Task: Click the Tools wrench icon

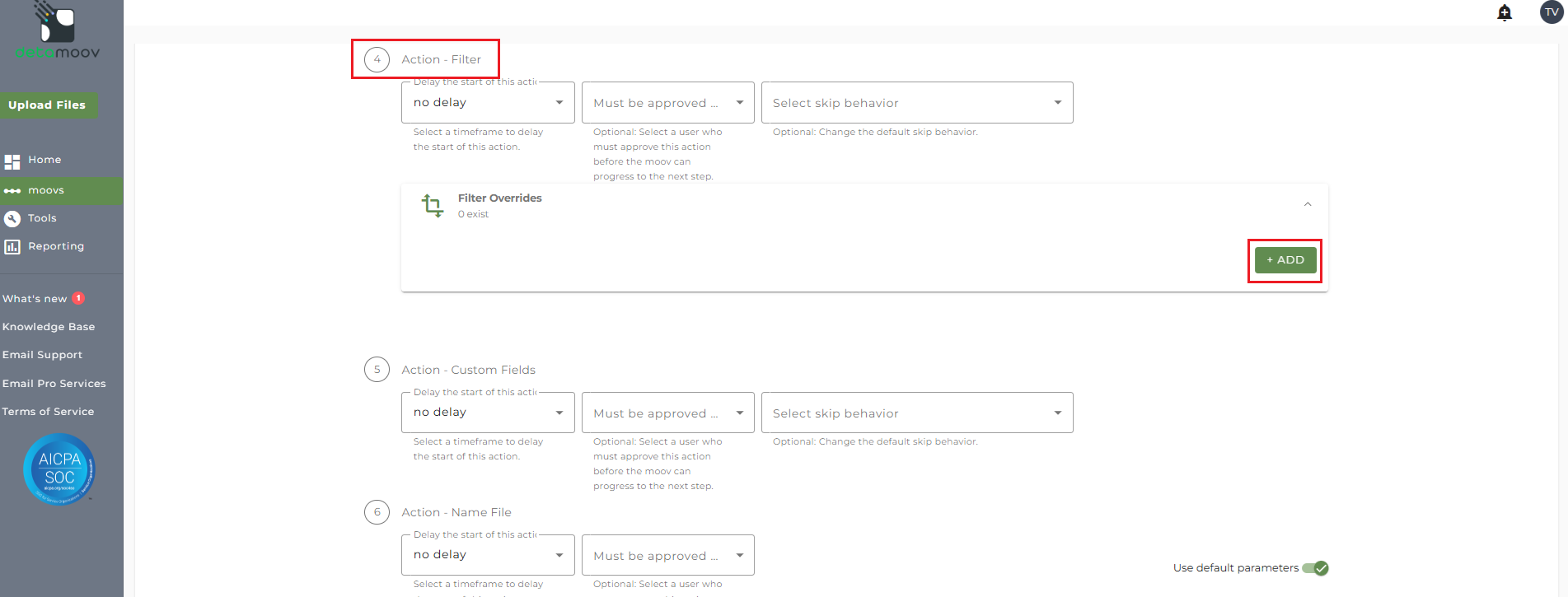Action: pyautogui.click(x=12, y=219)
